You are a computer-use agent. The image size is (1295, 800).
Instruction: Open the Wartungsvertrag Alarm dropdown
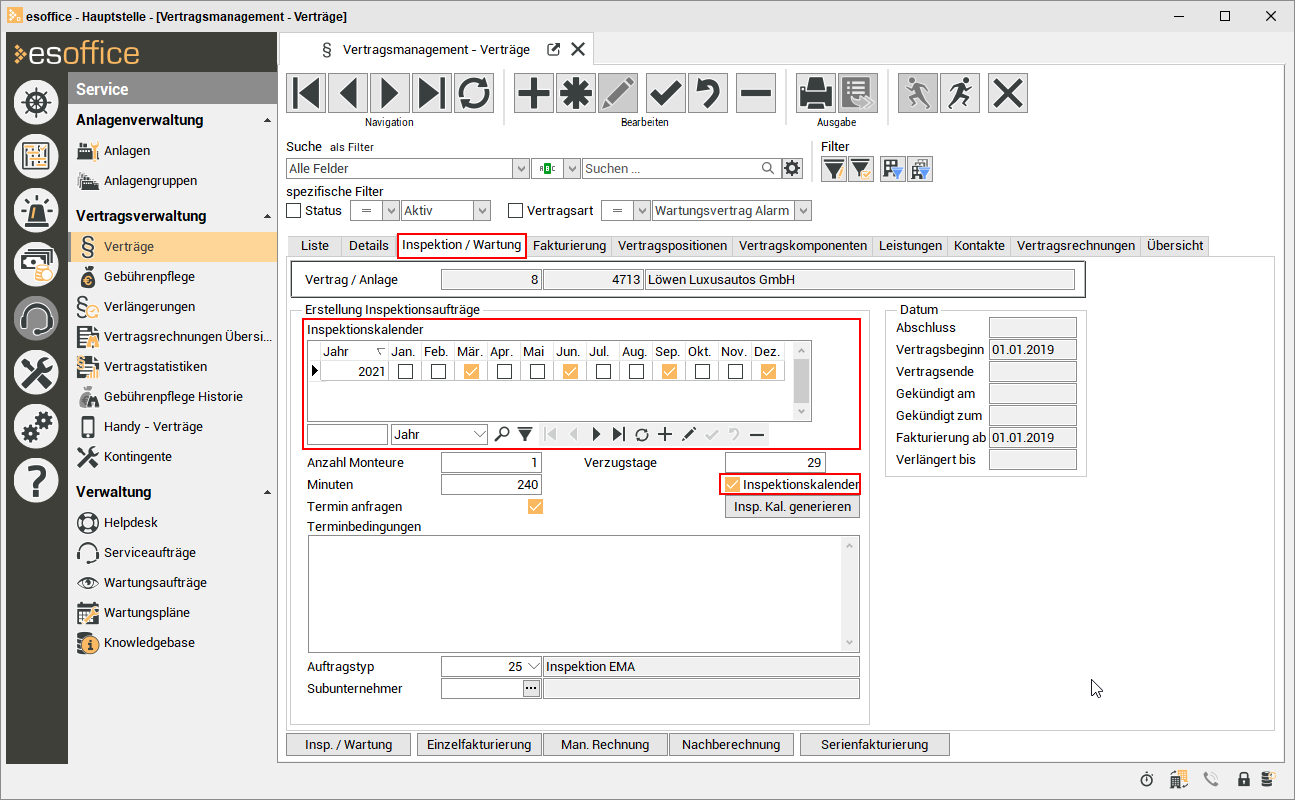coord(803,211)
